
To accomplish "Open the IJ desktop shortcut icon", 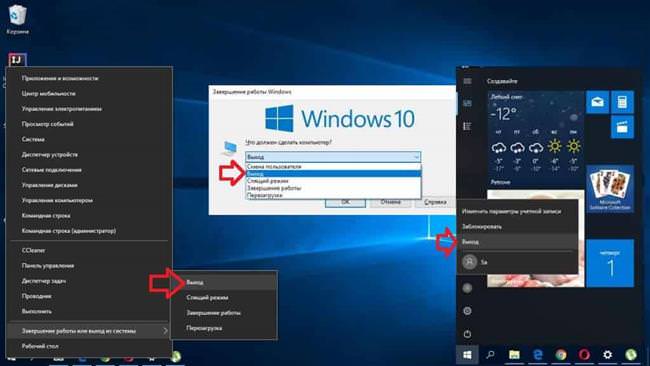I will click(17, 61).
